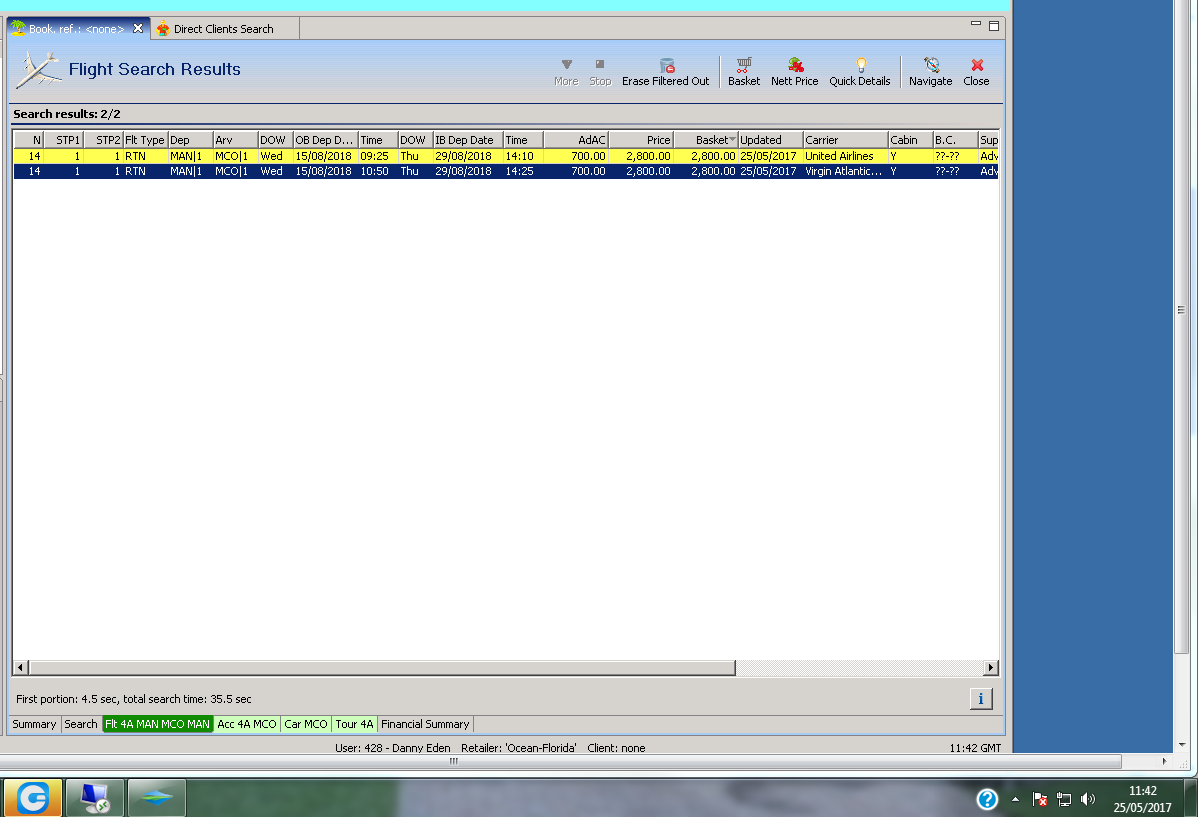Switch to Direct Clients Search tab
1198x817 pixels.
pyautogui.click(x=223, y=29)
